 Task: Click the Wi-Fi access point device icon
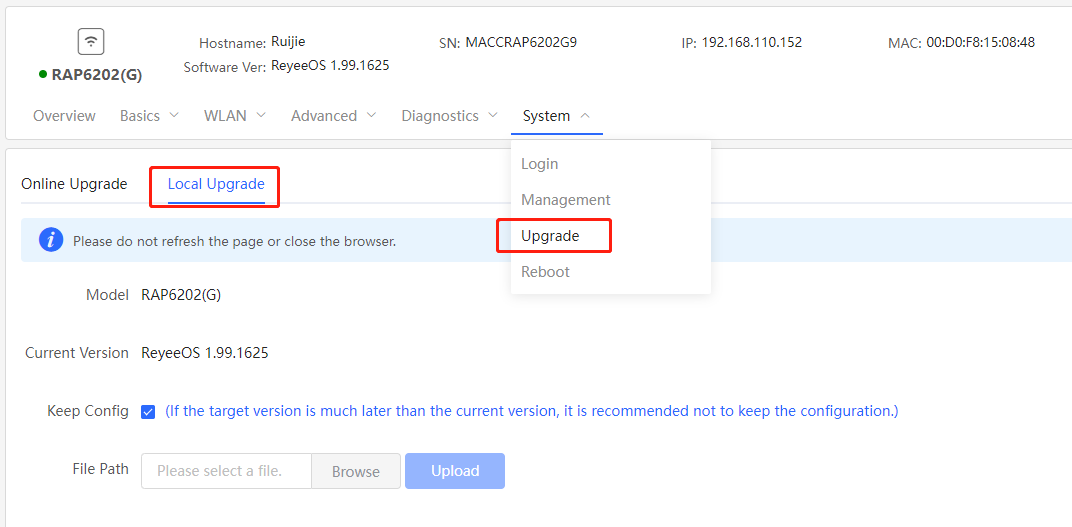(91, 42)
